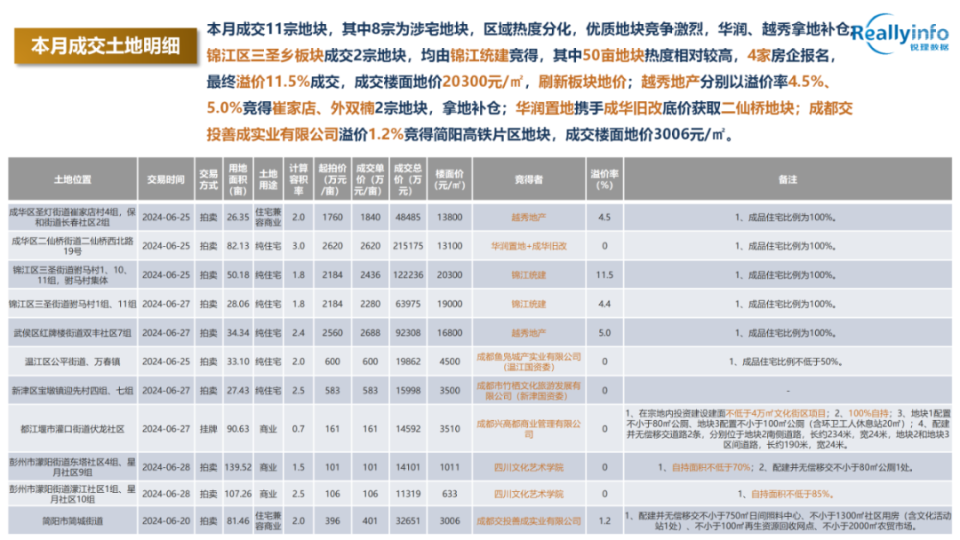Viewport: 960px width, 540px height.
Task: Click the 土地位置 column header
Action: (73, 179)
